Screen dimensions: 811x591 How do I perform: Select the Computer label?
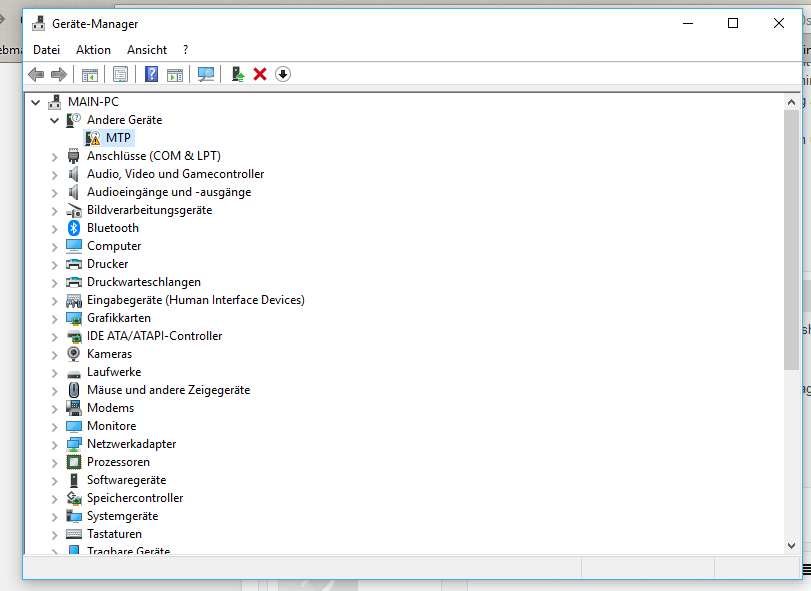click(114, 246)
